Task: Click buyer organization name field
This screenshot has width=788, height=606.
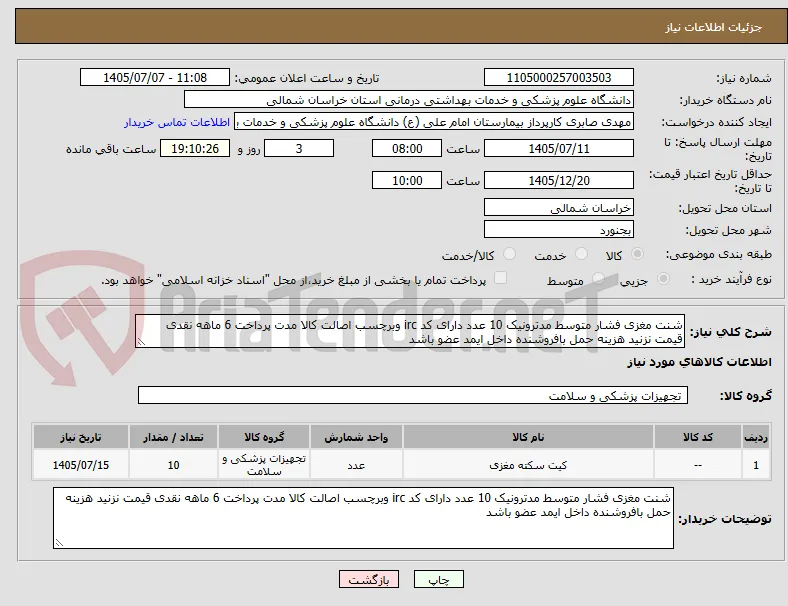Action: tap(409, 99)
